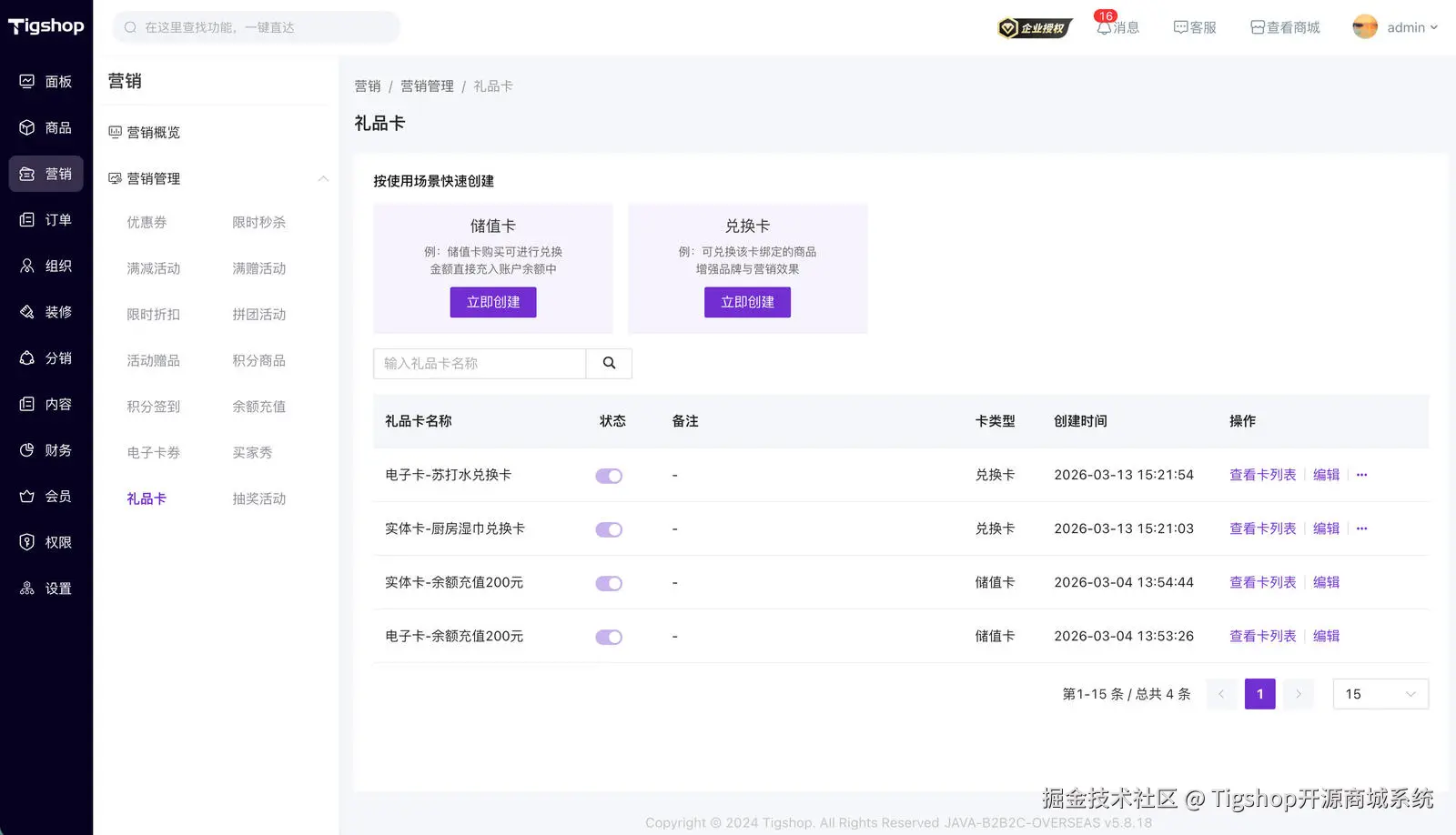The height and width of the screenshot is (835, 1456).
Task: Open the 消息 notification bell
Action: coord(1104,27)
